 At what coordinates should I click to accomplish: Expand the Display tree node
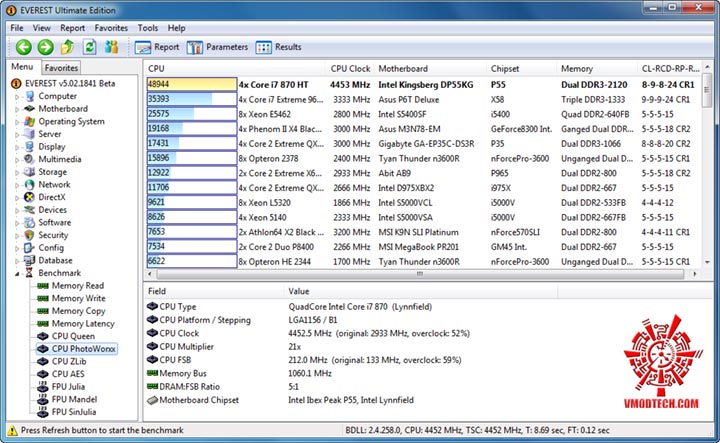17,147
